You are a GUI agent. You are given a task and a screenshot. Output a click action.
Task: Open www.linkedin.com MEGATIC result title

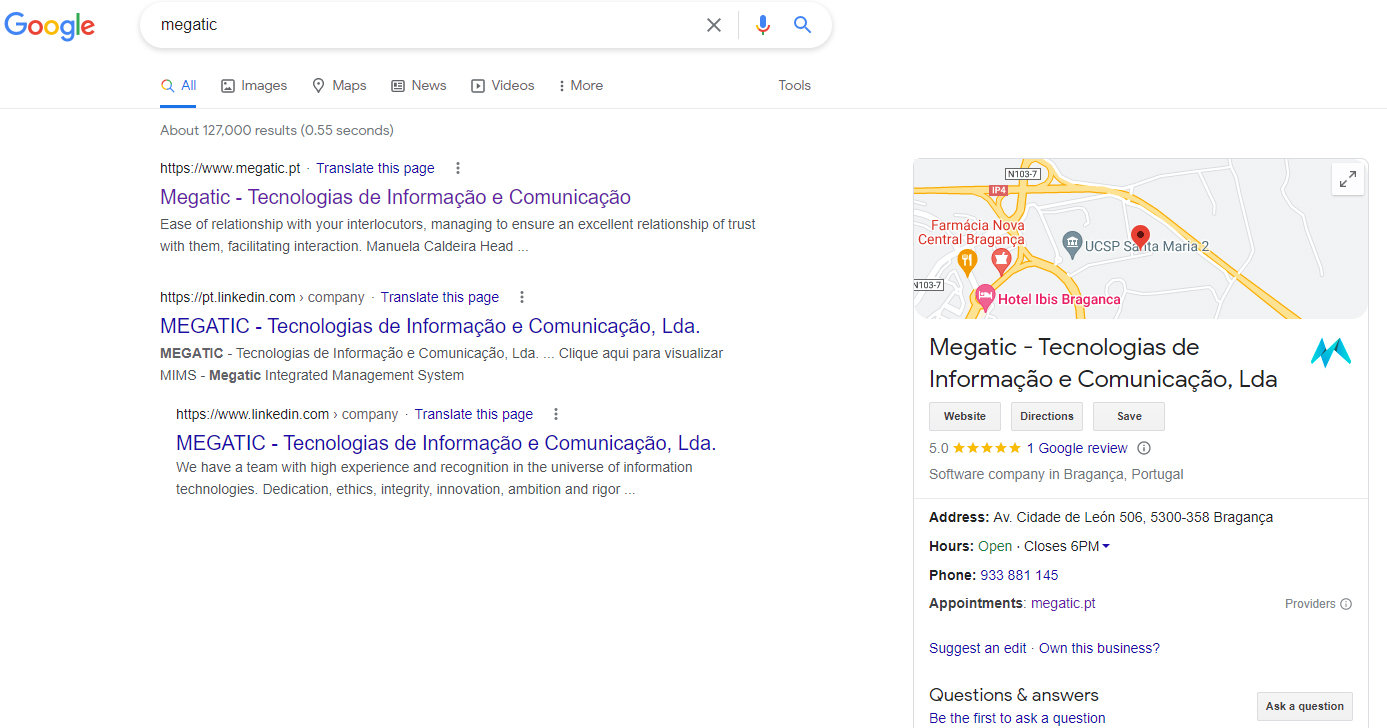446,443
